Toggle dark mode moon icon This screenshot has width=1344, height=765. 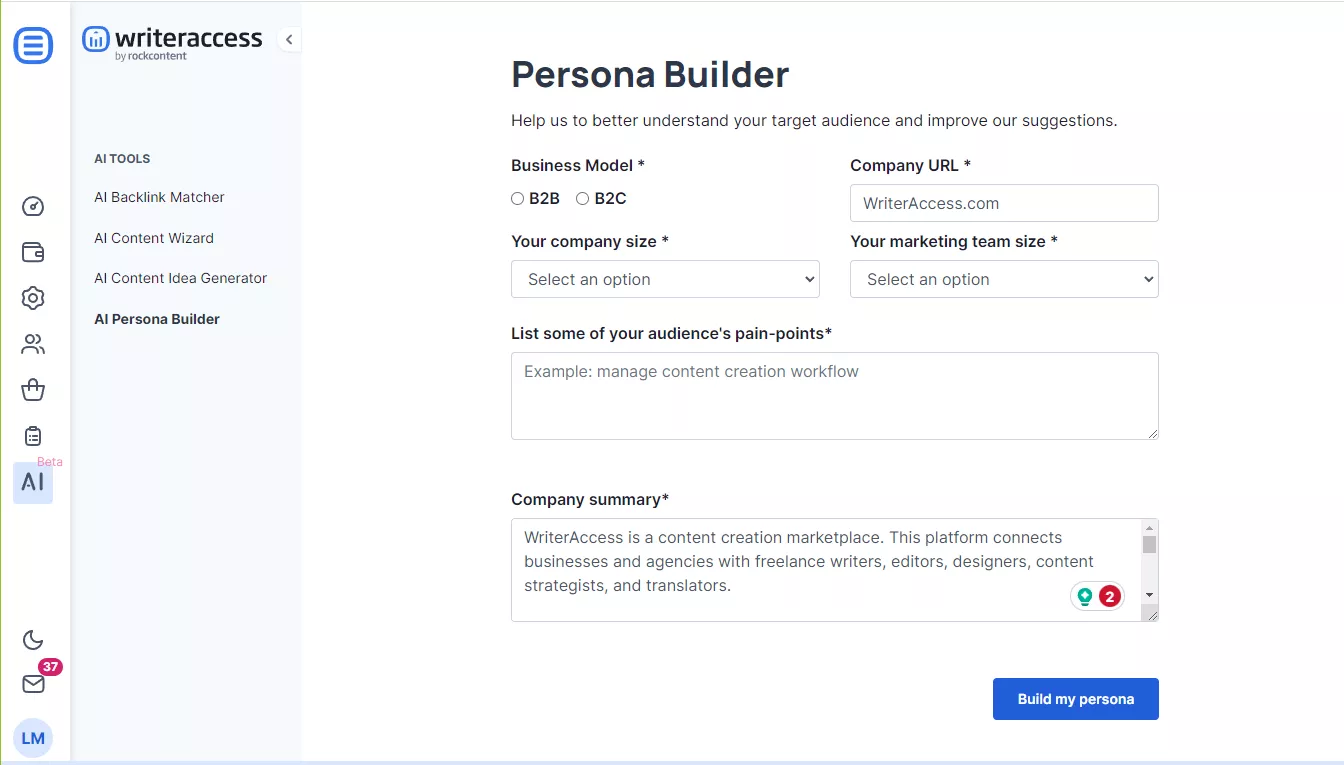33,640
